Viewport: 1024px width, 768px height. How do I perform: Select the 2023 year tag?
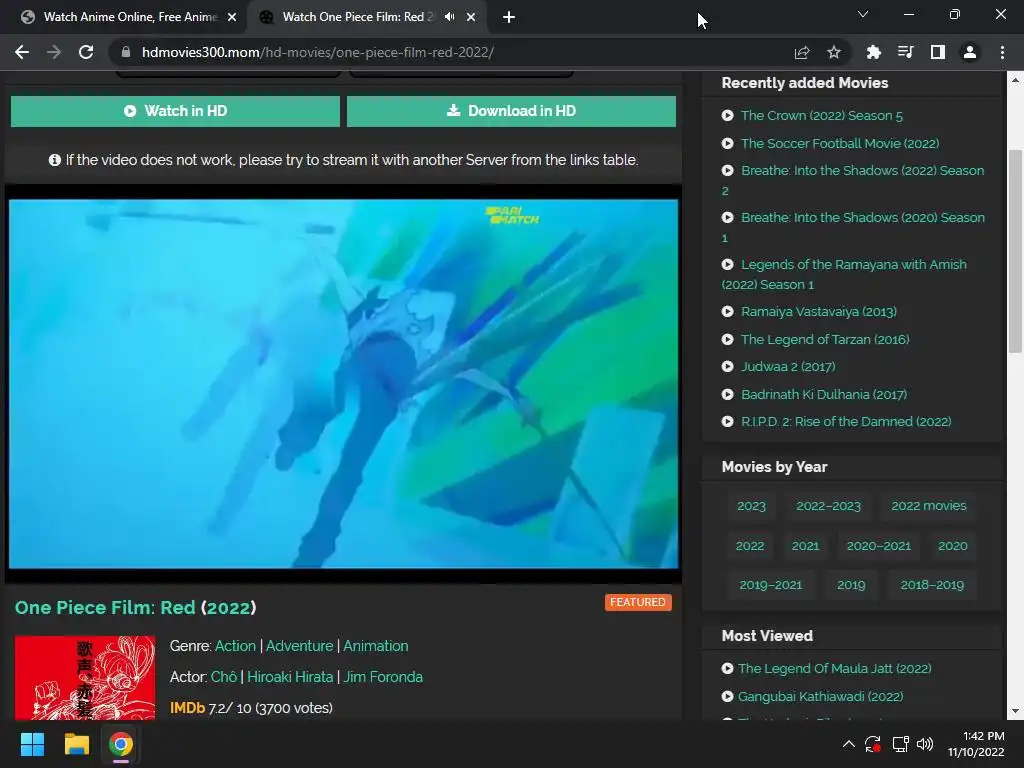tap(751, 506)
